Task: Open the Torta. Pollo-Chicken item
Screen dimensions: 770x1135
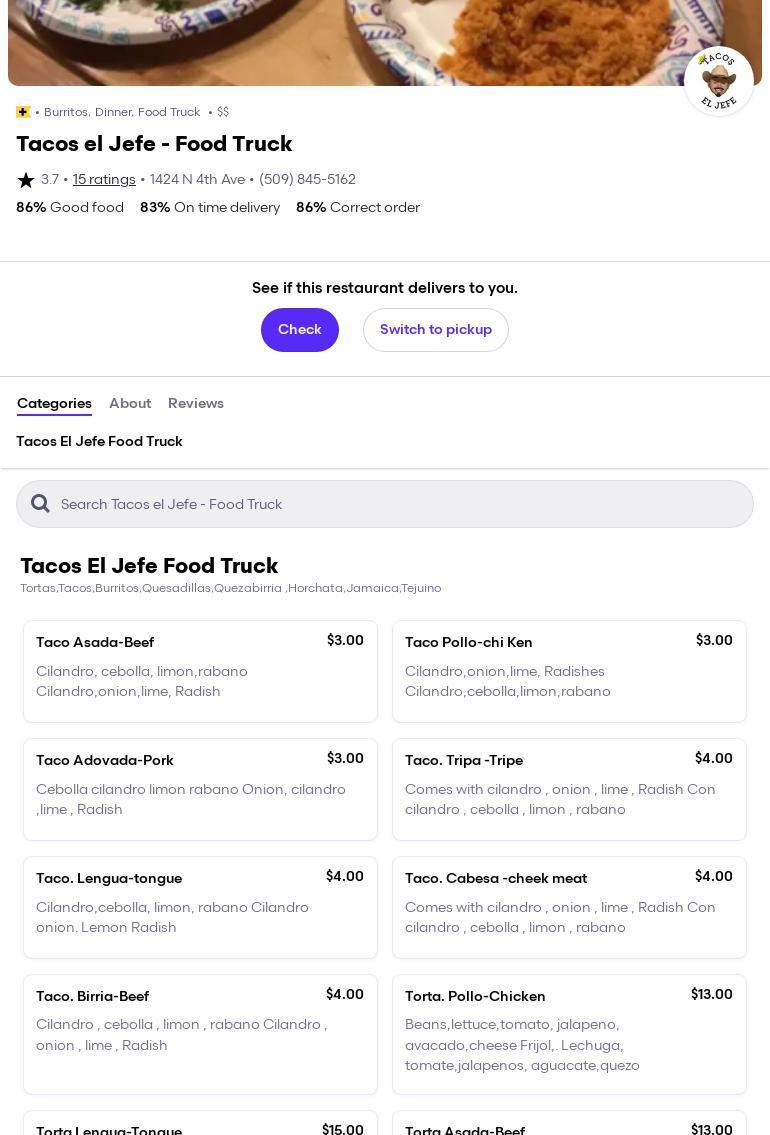Action: pyautogui.click(x=569, y=1034)
